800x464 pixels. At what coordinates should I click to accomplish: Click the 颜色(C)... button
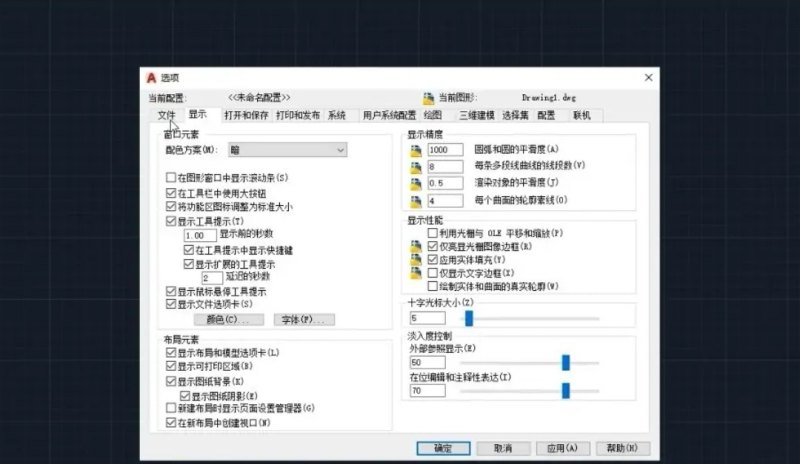[229, 320]
